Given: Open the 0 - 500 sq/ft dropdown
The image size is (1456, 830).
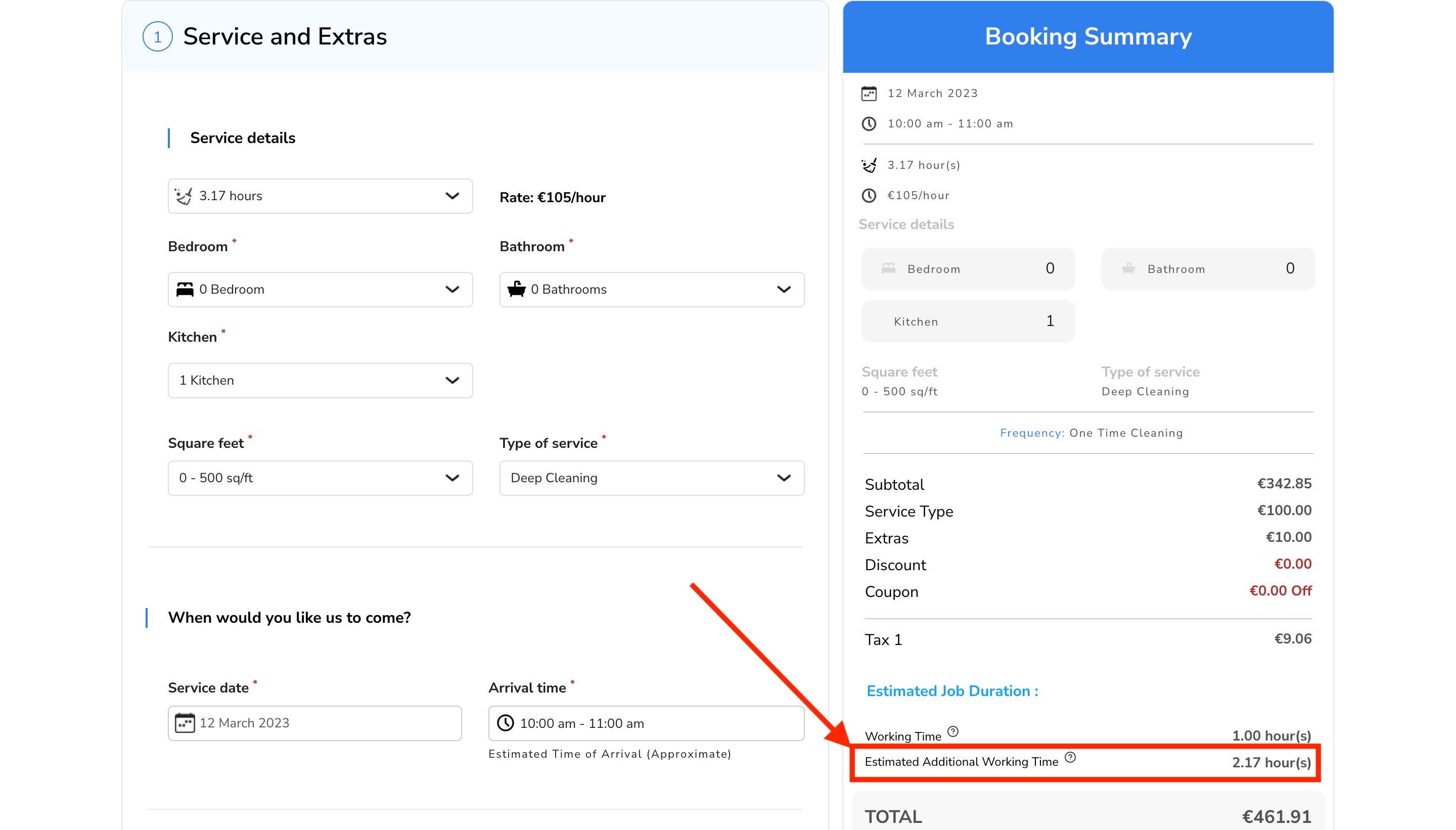Looking at the screenshot, I should click(x=320, y=478).
